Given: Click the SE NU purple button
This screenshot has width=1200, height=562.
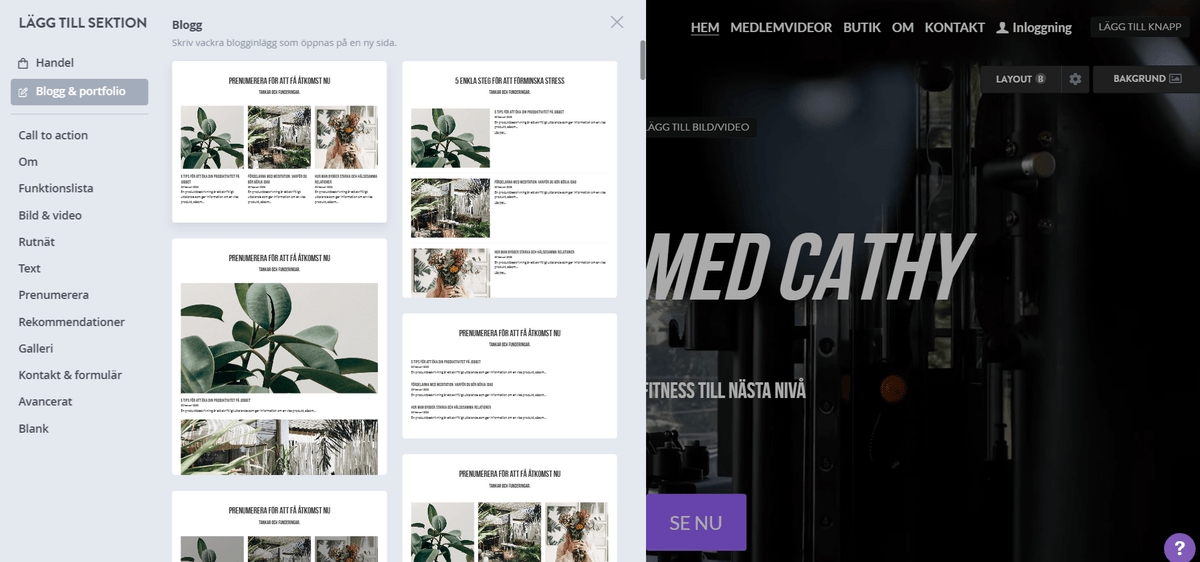Looking at the screenshot, I should click(x=696, y=523).
